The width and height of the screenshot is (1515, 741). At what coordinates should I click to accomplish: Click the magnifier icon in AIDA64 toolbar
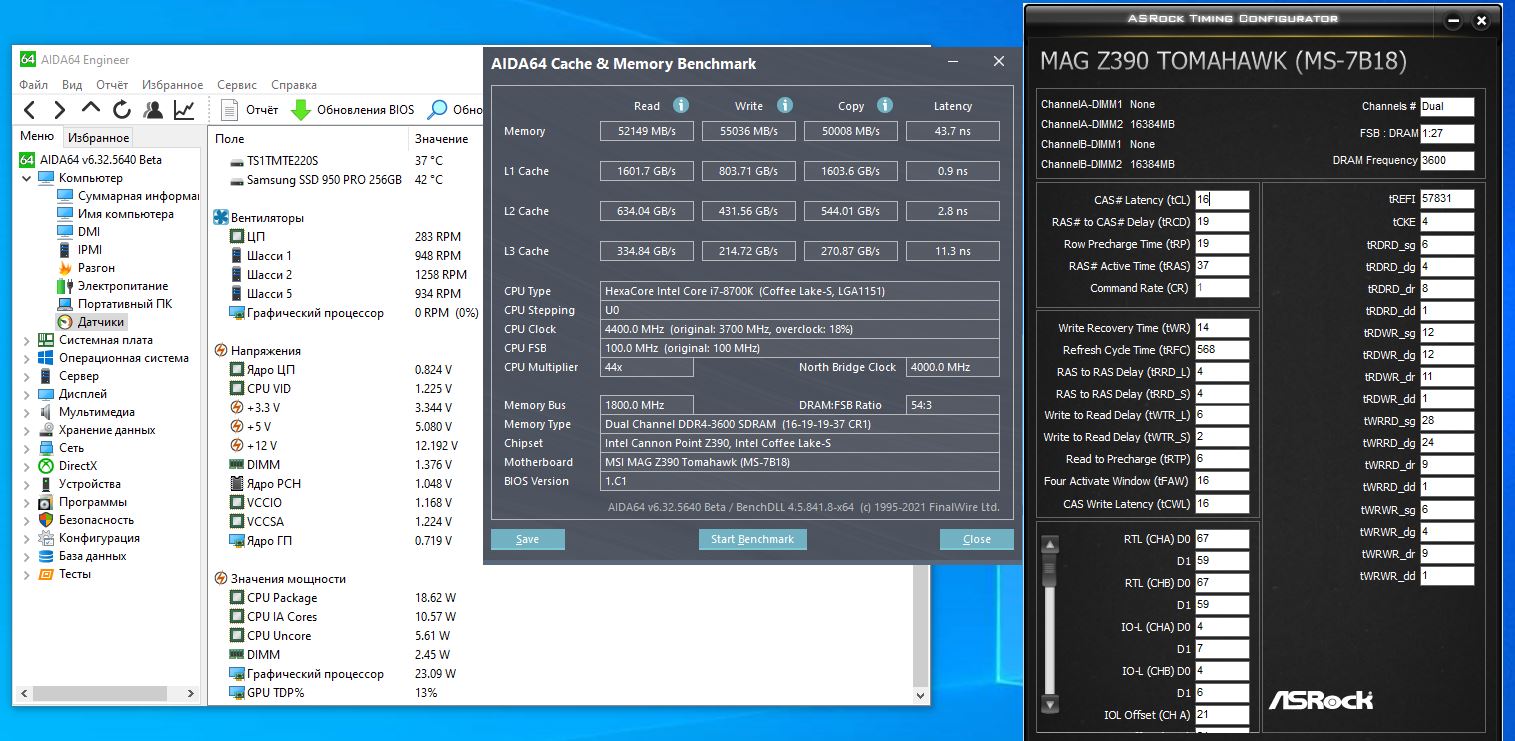[x=438, y=109]
